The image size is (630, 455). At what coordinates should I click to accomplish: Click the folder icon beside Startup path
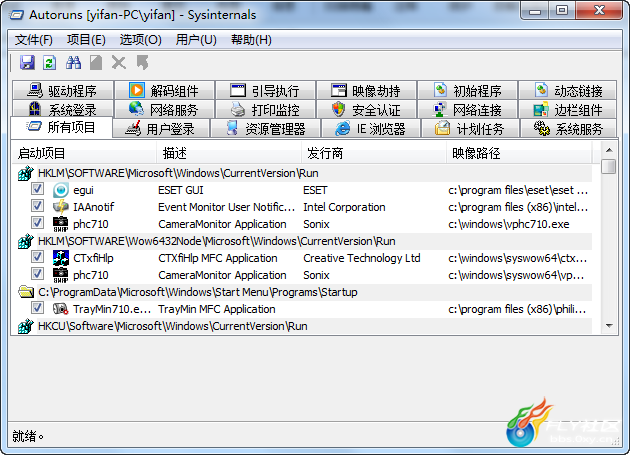pos(26,292)
